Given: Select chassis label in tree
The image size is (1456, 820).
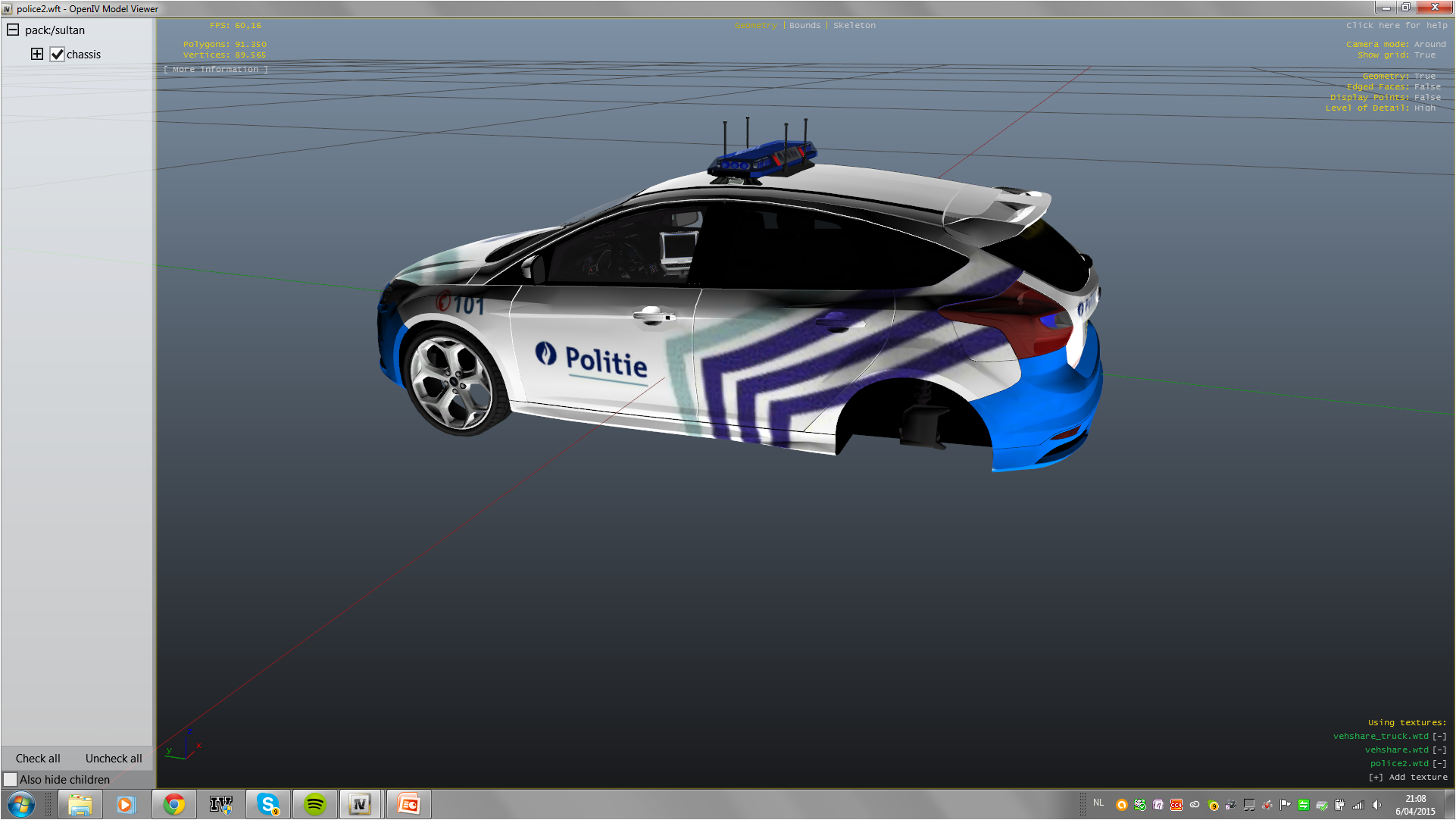Looking at the screenshot, I should pos(83,55).
